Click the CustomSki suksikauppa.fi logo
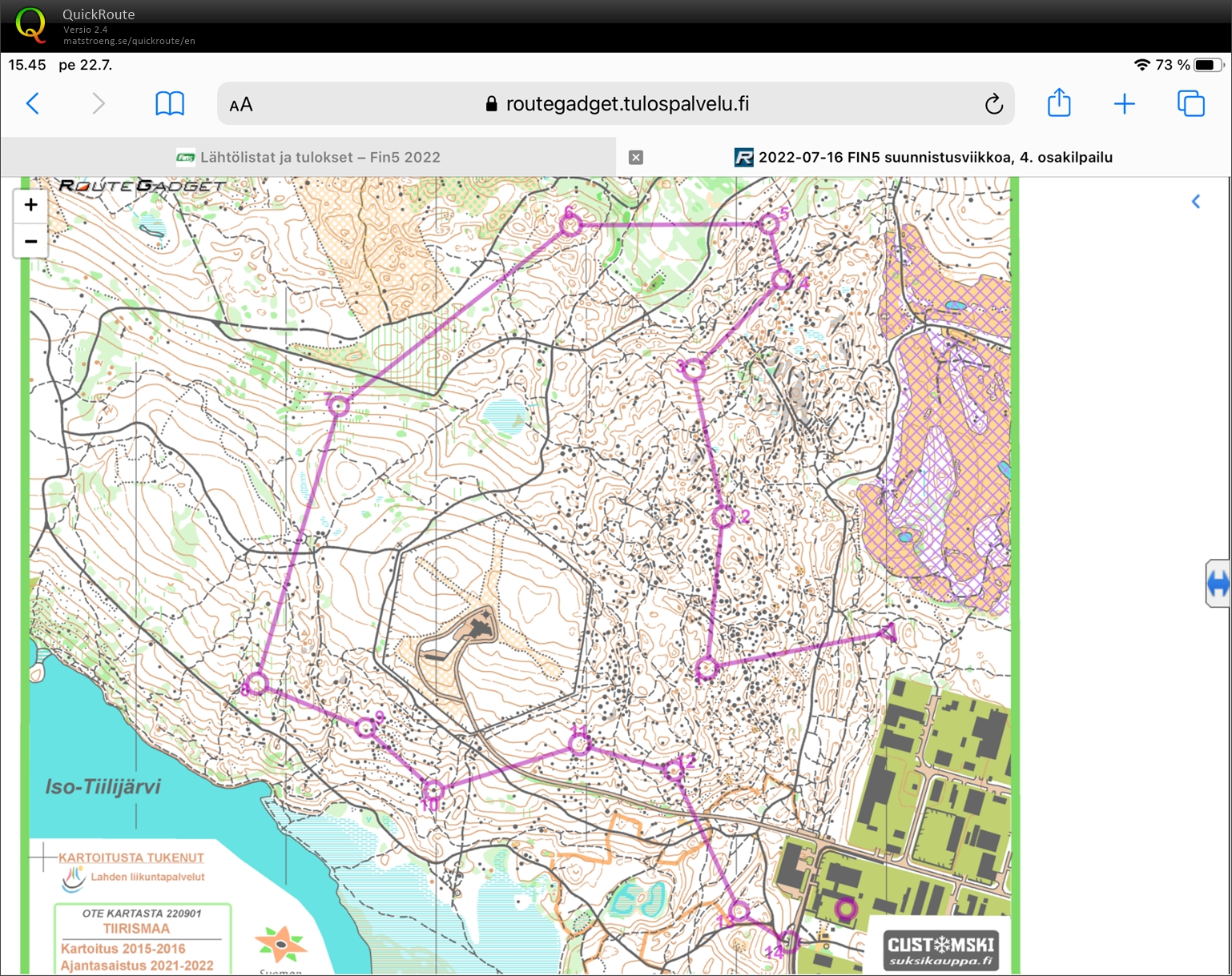The image size is (1232, 976). 940,950
